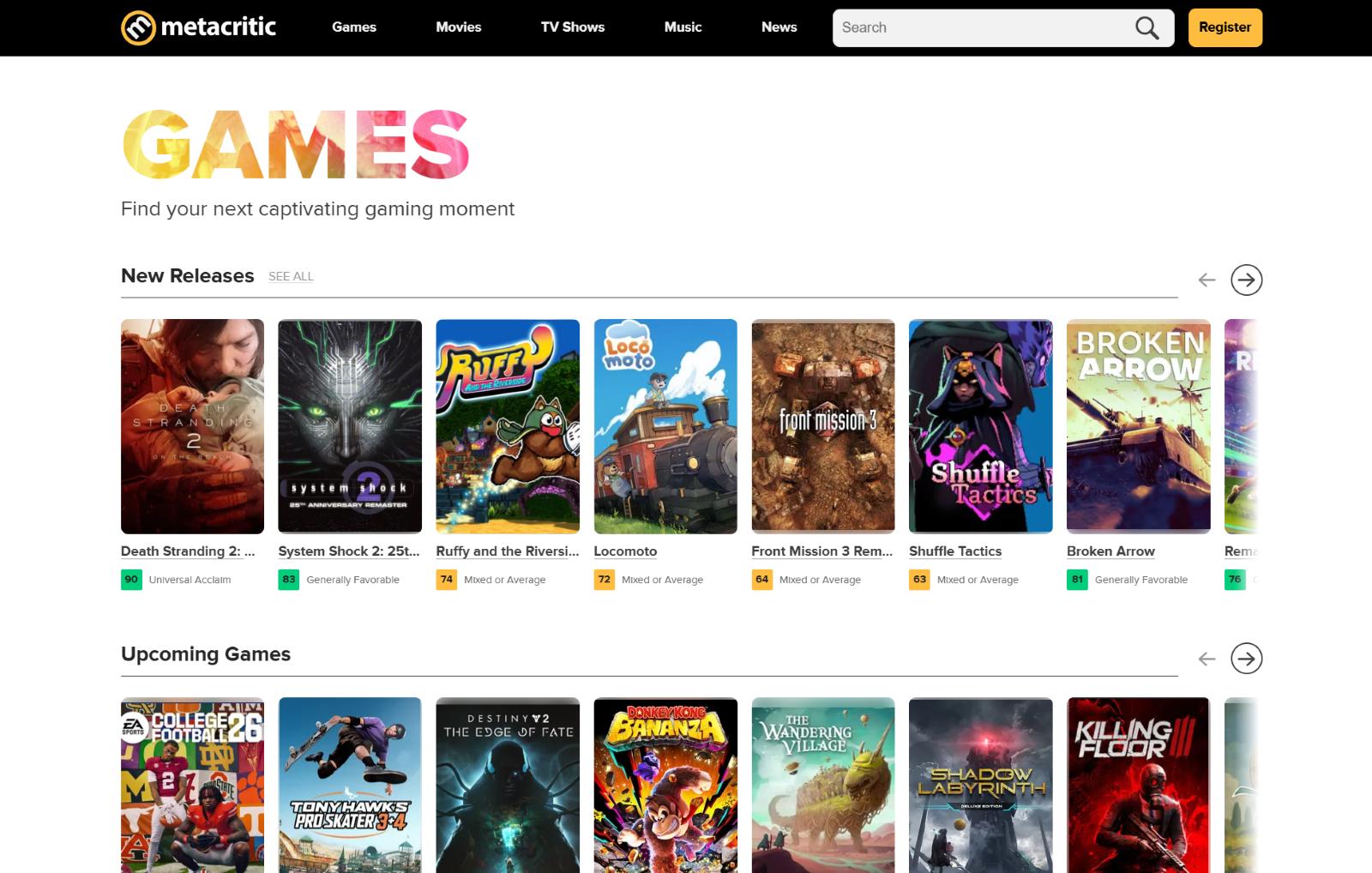Click Upcoming Games left arrow
The width and height of the screenshot is (1372, 873).
[x=1207, y=659]
